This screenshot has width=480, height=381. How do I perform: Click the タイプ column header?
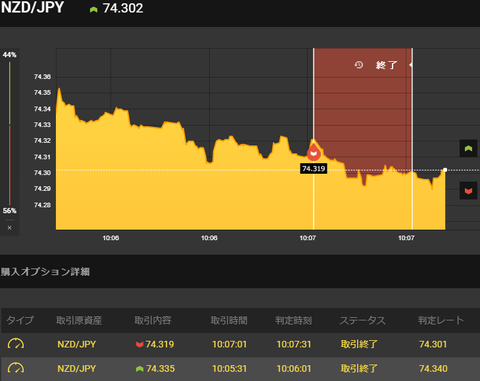pyautogui.click(x=20, y=320)
